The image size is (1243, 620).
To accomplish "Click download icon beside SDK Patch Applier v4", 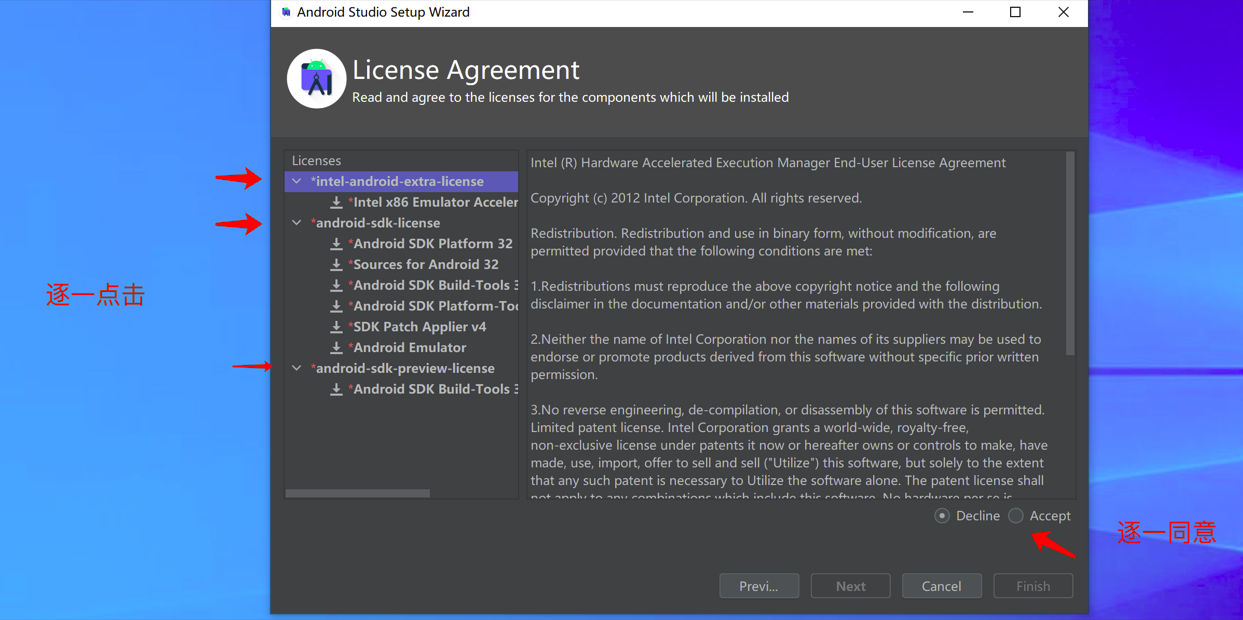I will coord(336,327).
